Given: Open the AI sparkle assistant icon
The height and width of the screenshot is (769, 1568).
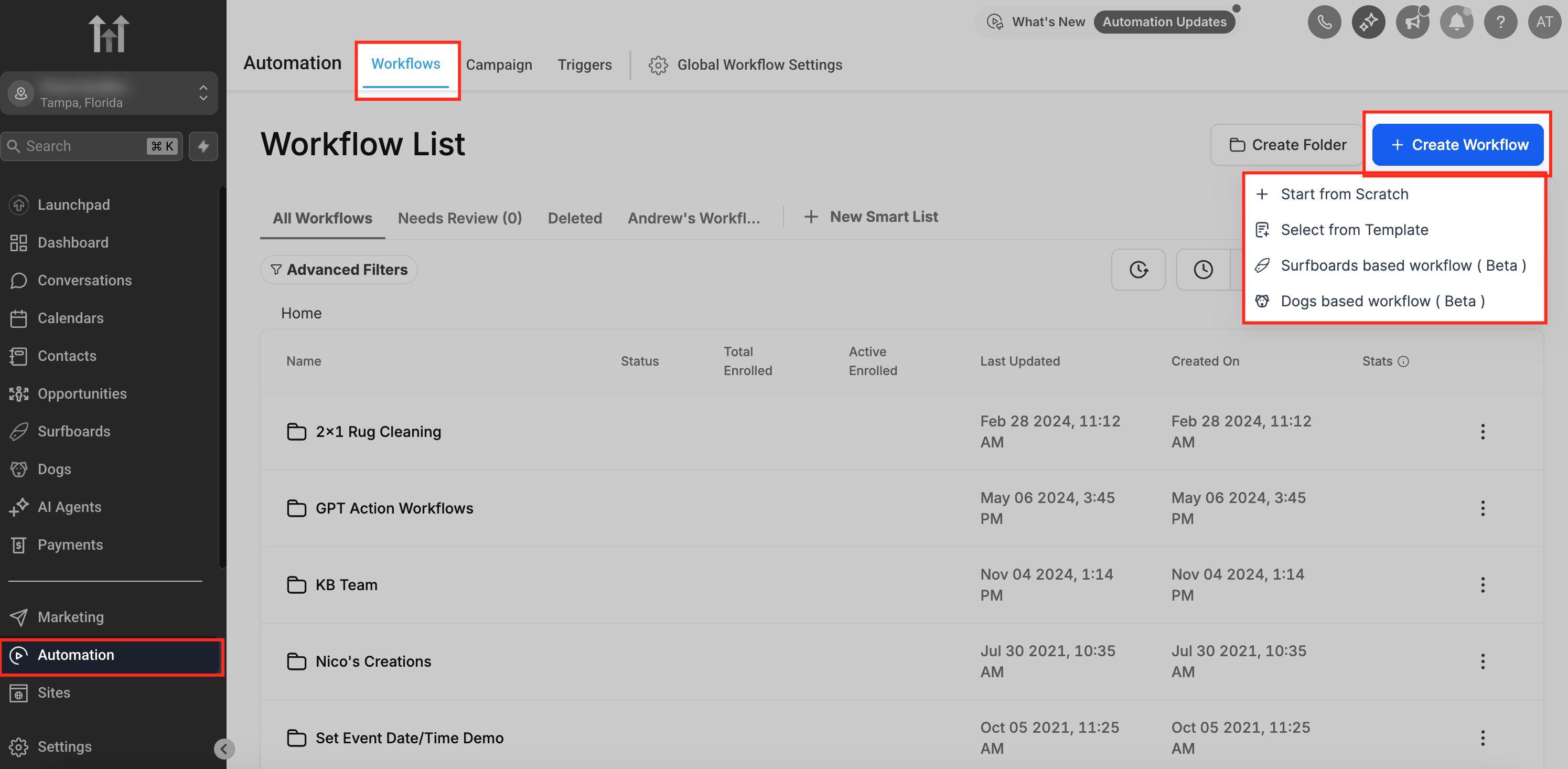Looking at the screenshot, I should tap(1368, 23).
